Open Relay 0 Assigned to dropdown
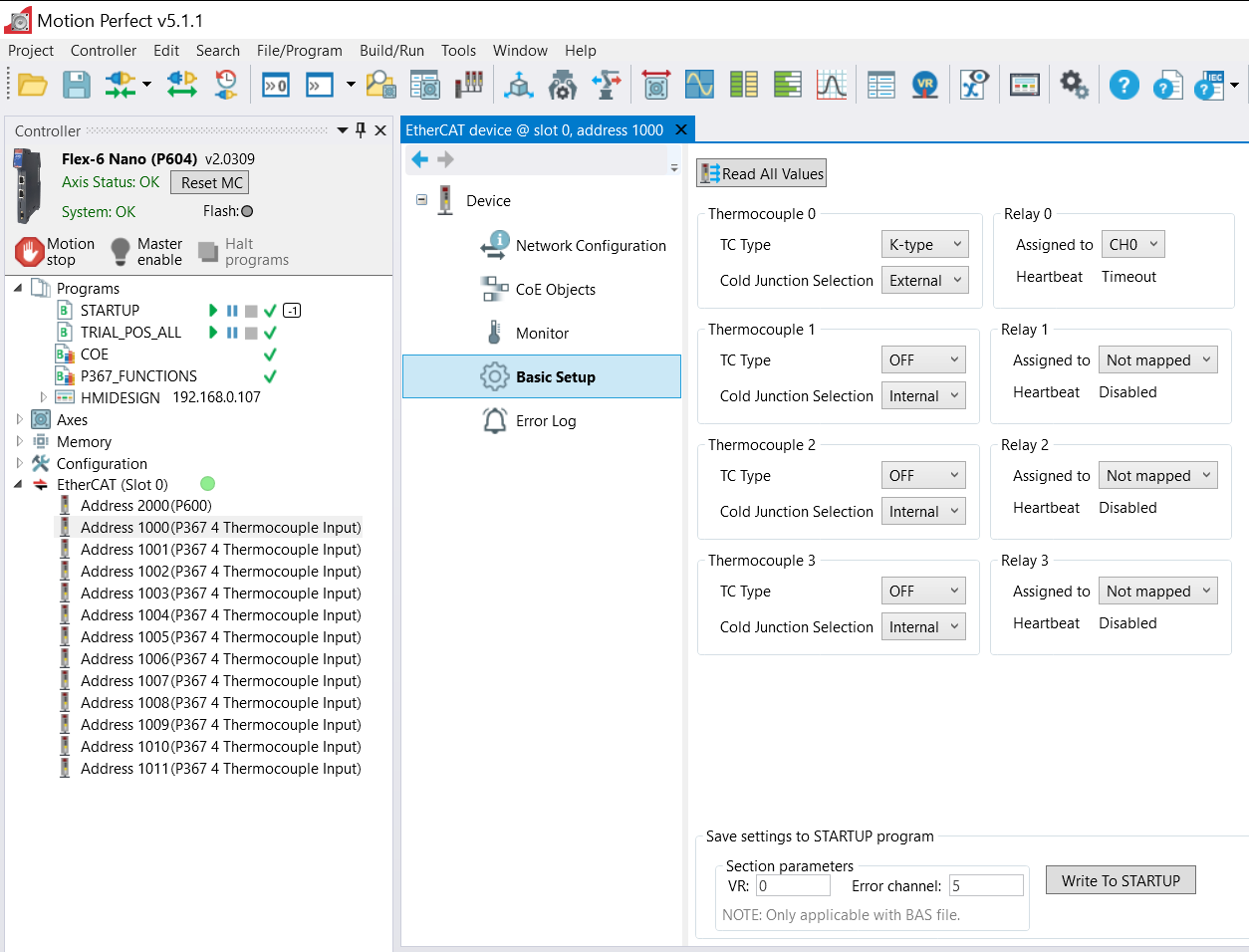Viewport: 1249px width, 952px height. click(x=1133, y=245)
